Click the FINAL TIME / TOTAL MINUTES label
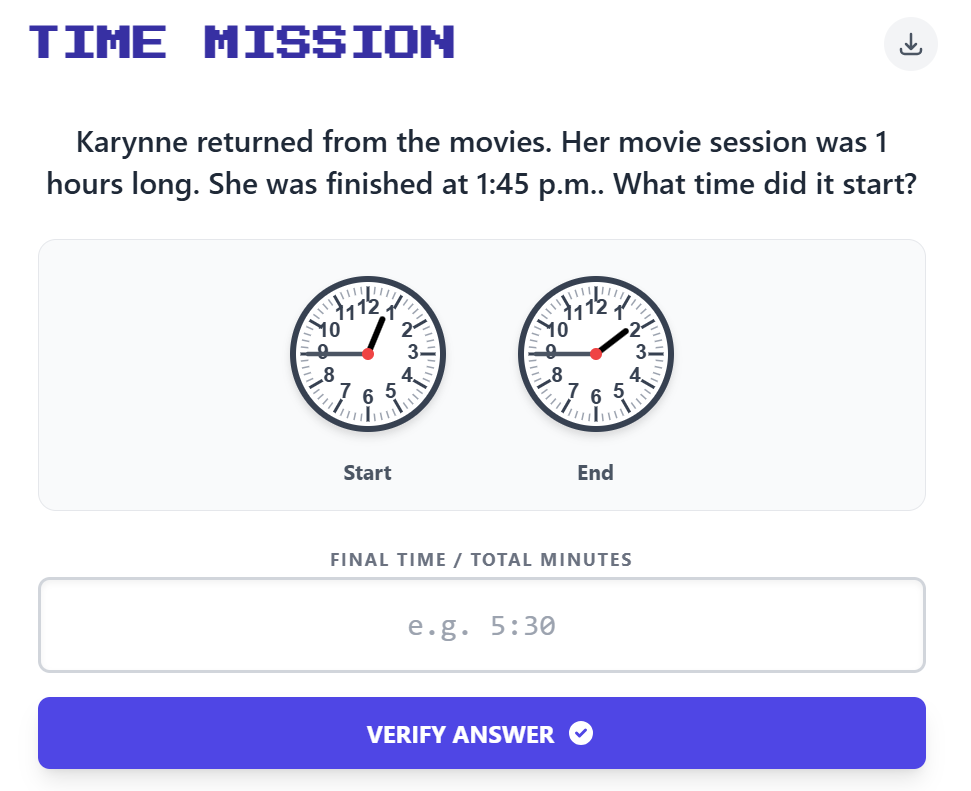The height and width of the screenshot is (791, 971). tap(481, 560)
